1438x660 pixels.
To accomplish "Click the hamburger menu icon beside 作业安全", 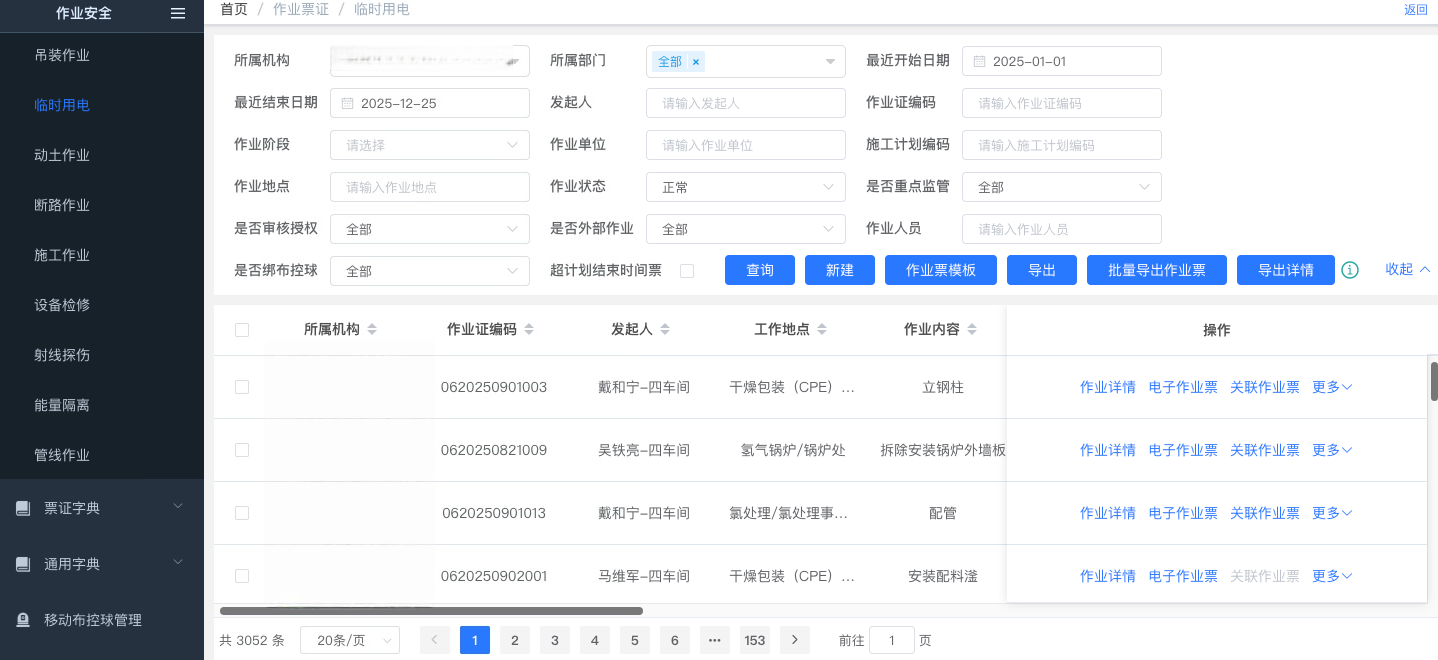I will point(178,13).
